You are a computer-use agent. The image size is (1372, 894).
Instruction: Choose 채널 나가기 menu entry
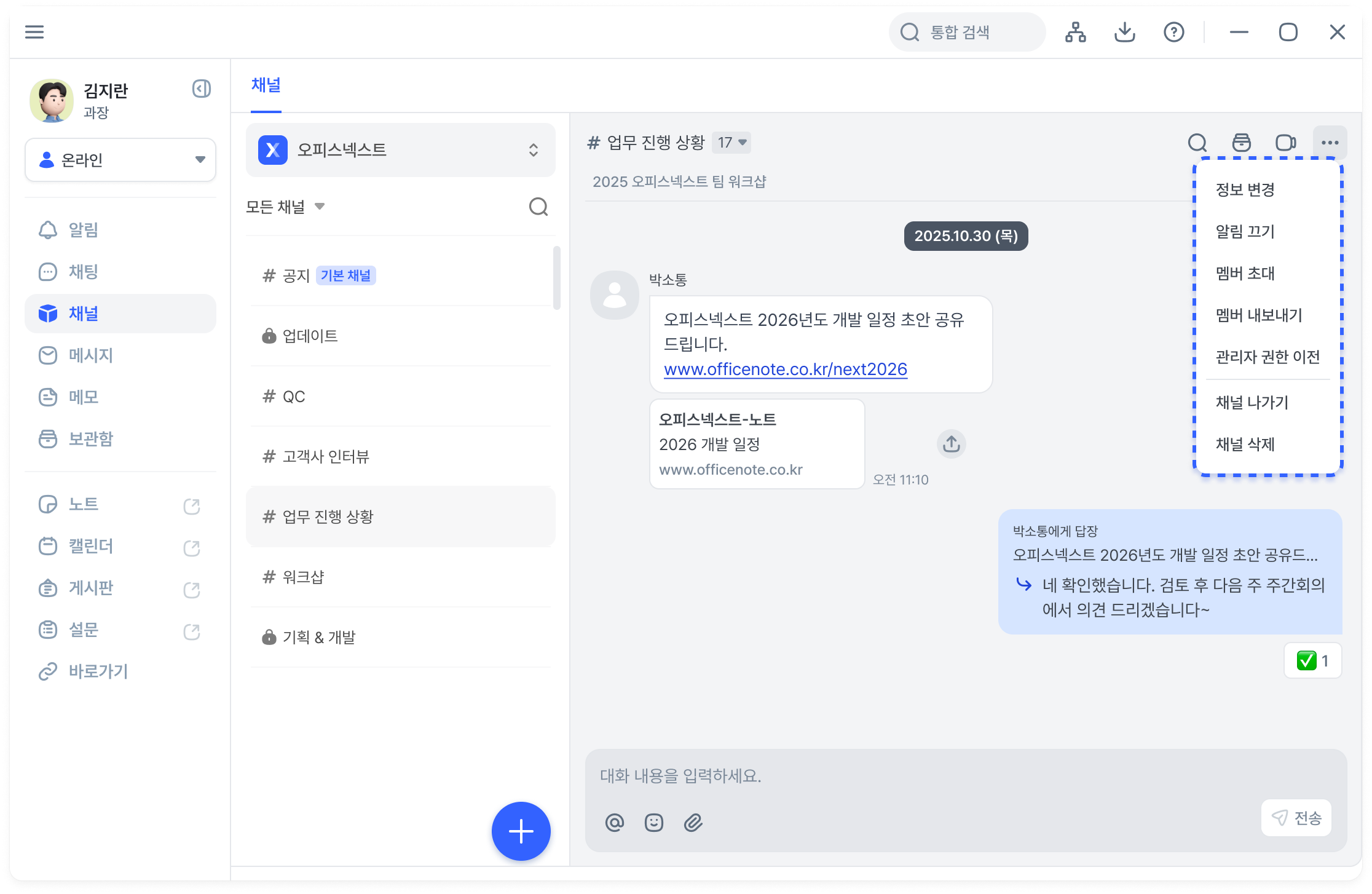1252,403
